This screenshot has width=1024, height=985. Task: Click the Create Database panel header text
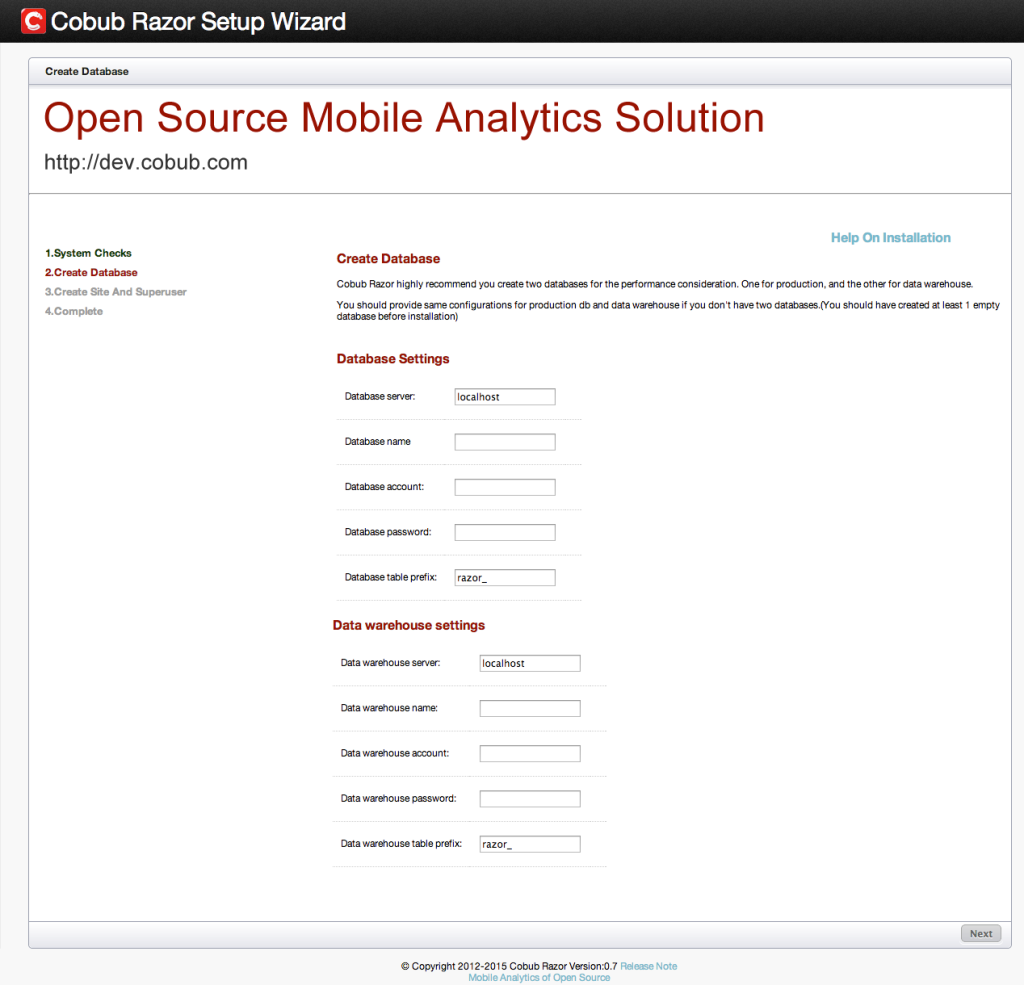coord(87,71)
